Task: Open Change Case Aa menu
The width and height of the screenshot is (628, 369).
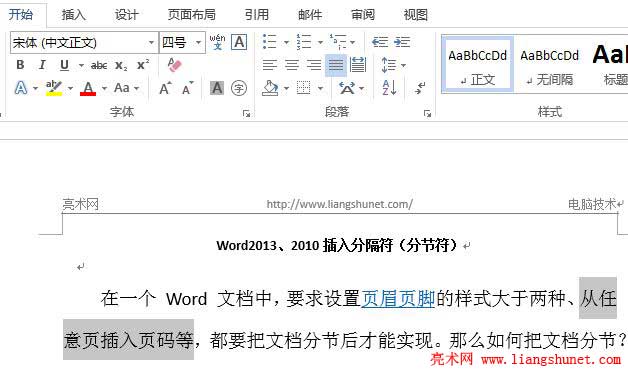Action: tap(122, 88)
